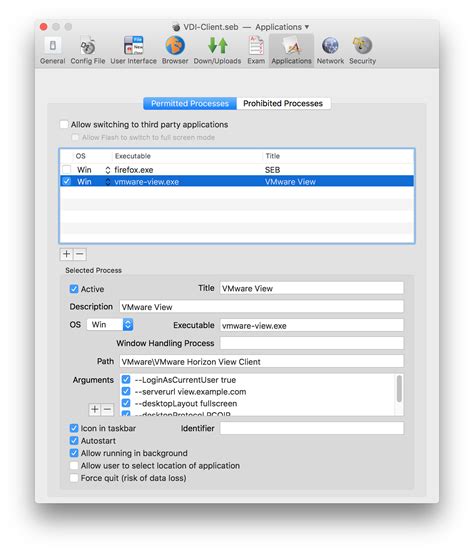Select the firefox.exe executable cell
474x553 pixels.
click(134, 170)
